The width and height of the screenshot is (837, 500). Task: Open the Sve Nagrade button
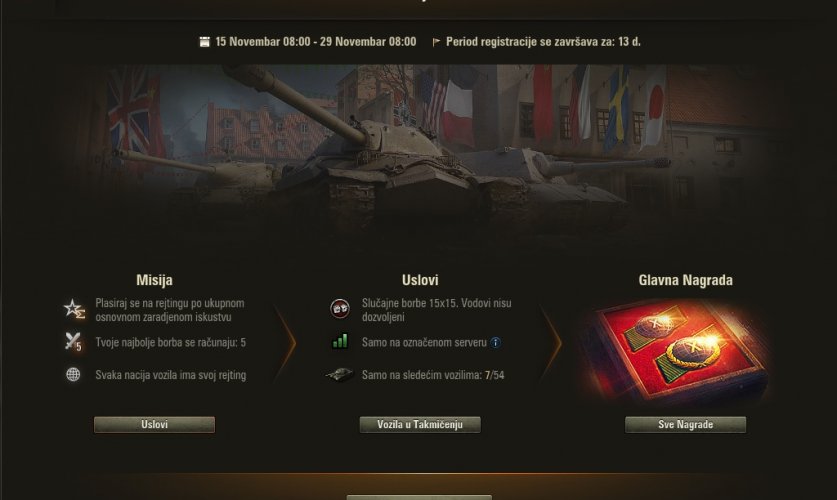click(x=685, y=425)
